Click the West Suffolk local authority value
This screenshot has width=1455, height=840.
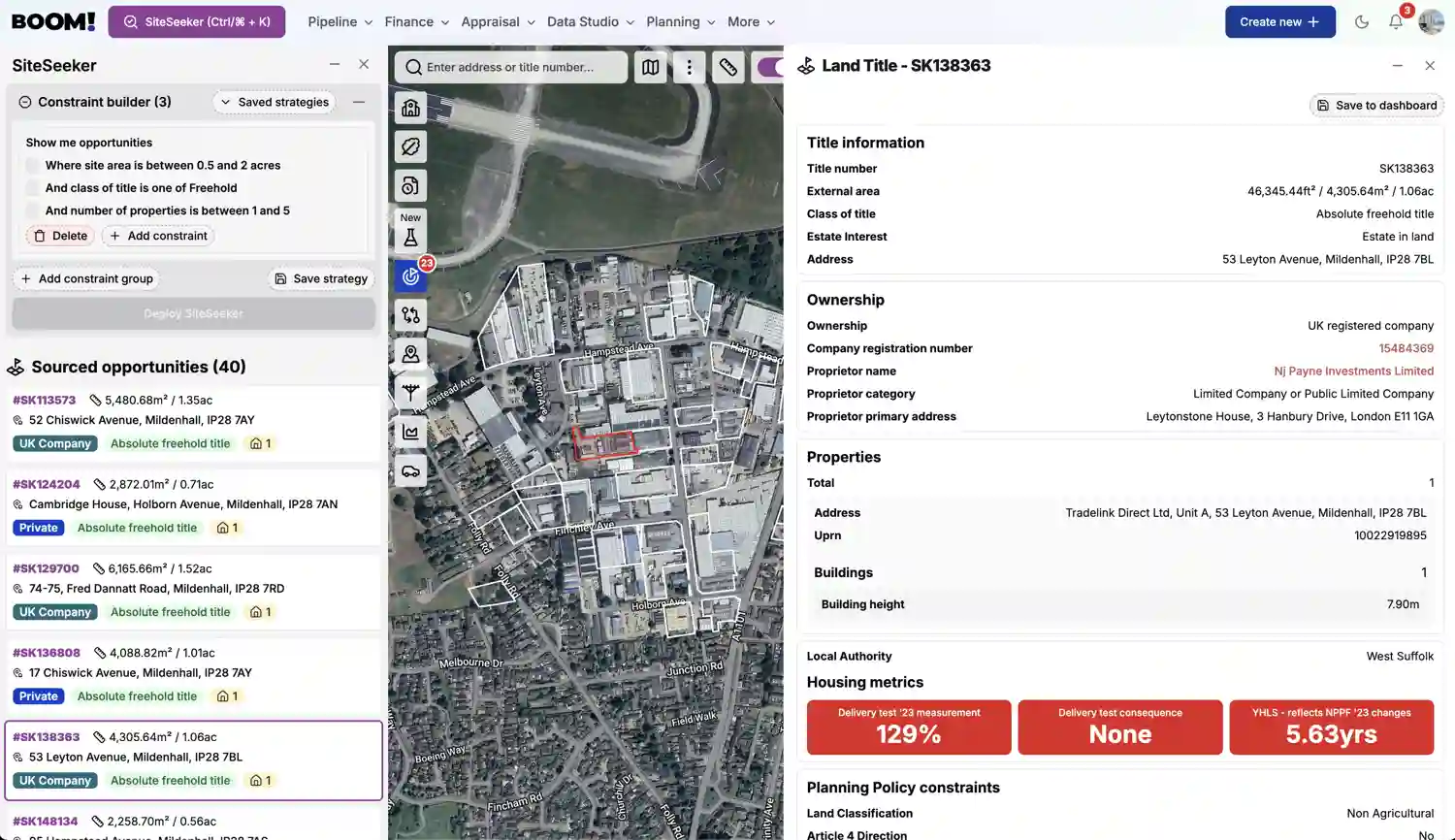pos(1400,657)
